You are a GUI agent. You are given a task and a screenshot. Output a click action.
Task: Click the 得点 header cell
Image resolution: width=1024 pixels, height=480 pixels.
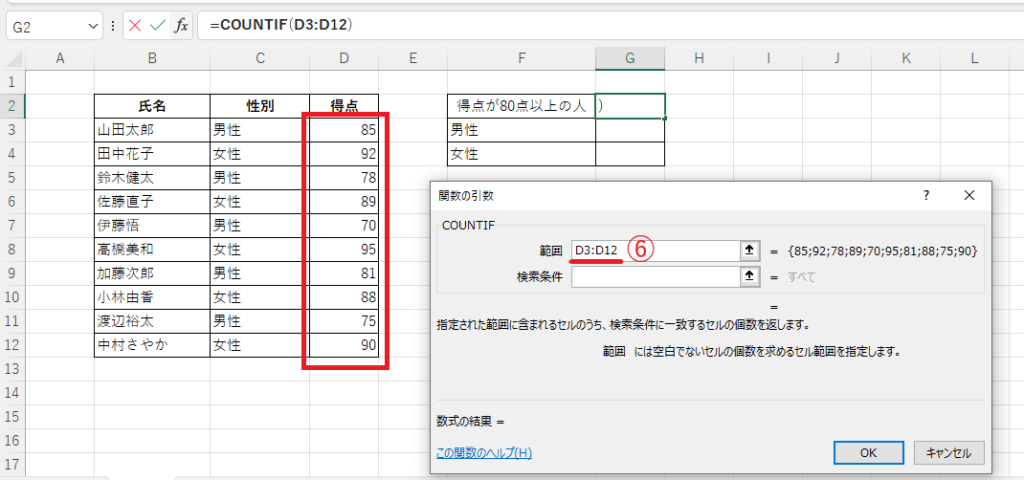344,106
